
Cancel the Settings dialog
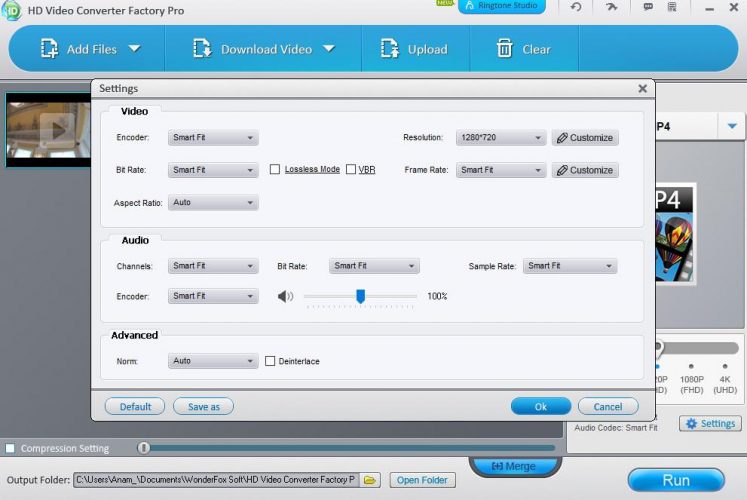coord(608,407)
